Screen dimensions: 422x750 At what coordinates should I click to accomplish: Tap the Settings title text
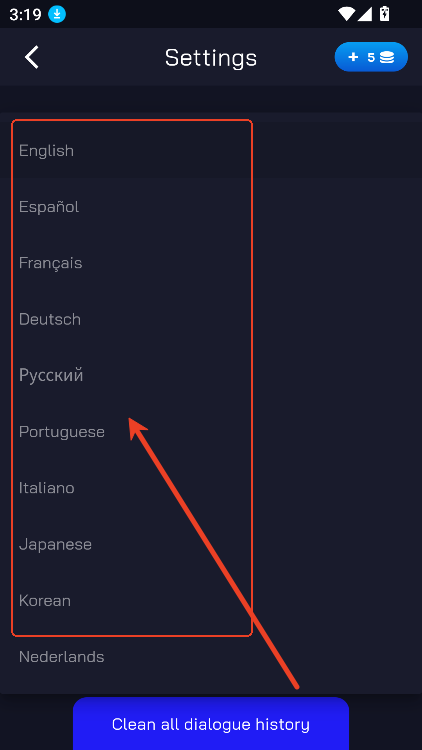click(x=211, y=58)
